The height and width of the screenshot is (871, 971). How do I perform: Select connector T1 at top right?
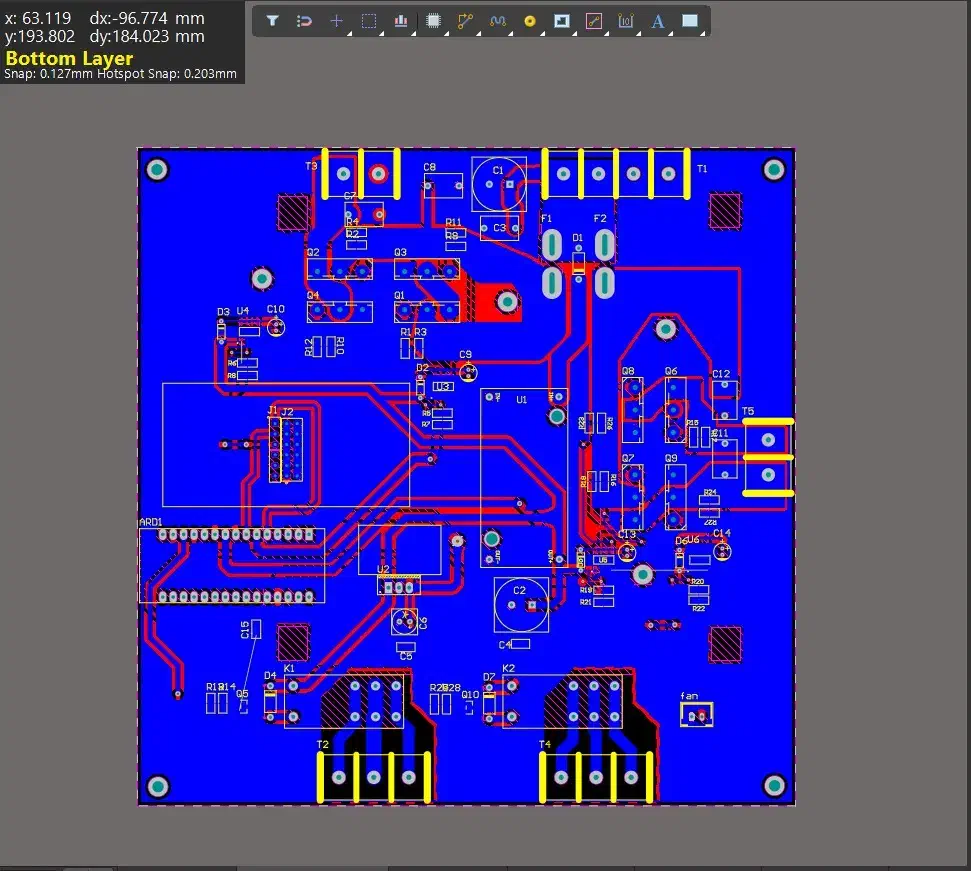617,172
